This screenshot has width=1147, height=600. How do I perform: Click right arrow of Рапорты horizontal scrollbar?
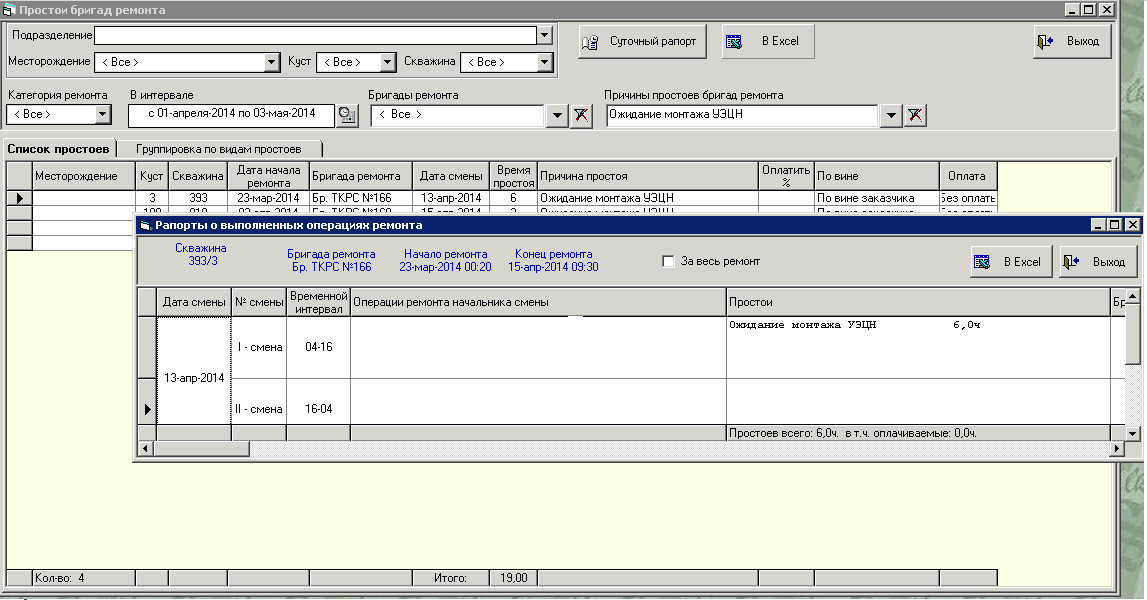point(1116,449)
